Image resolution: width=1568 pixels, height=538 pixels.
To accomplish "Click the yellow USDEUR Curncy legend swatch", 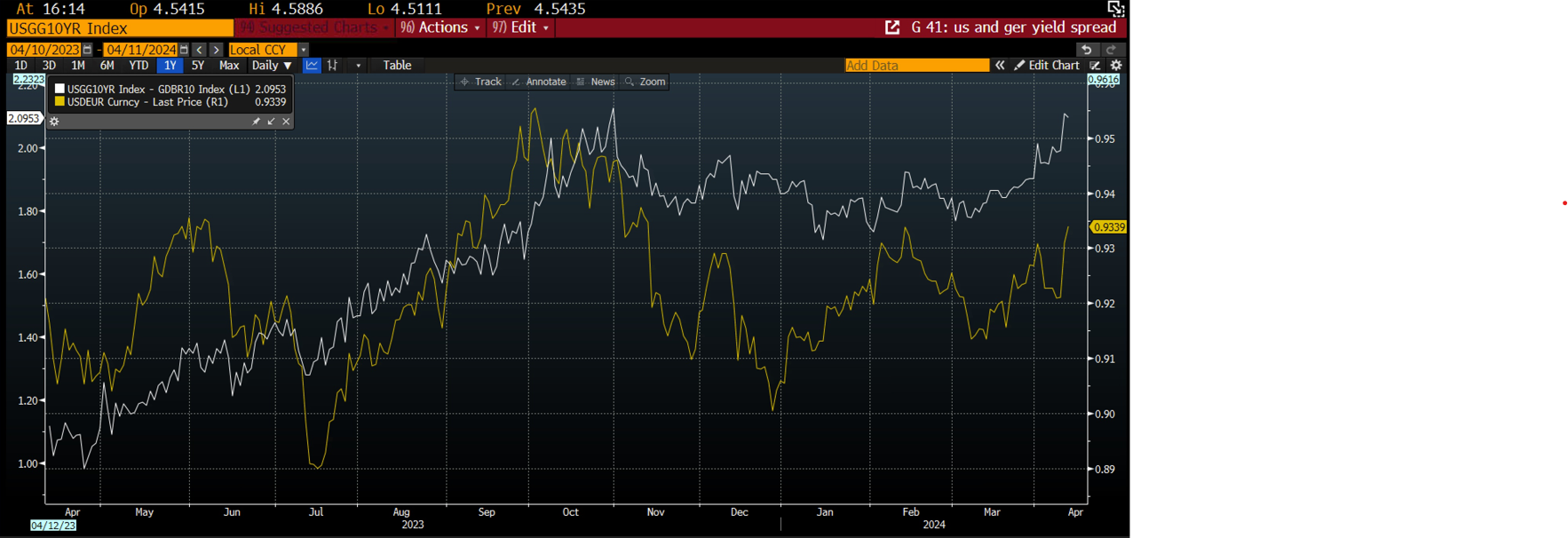I will 59,102.
